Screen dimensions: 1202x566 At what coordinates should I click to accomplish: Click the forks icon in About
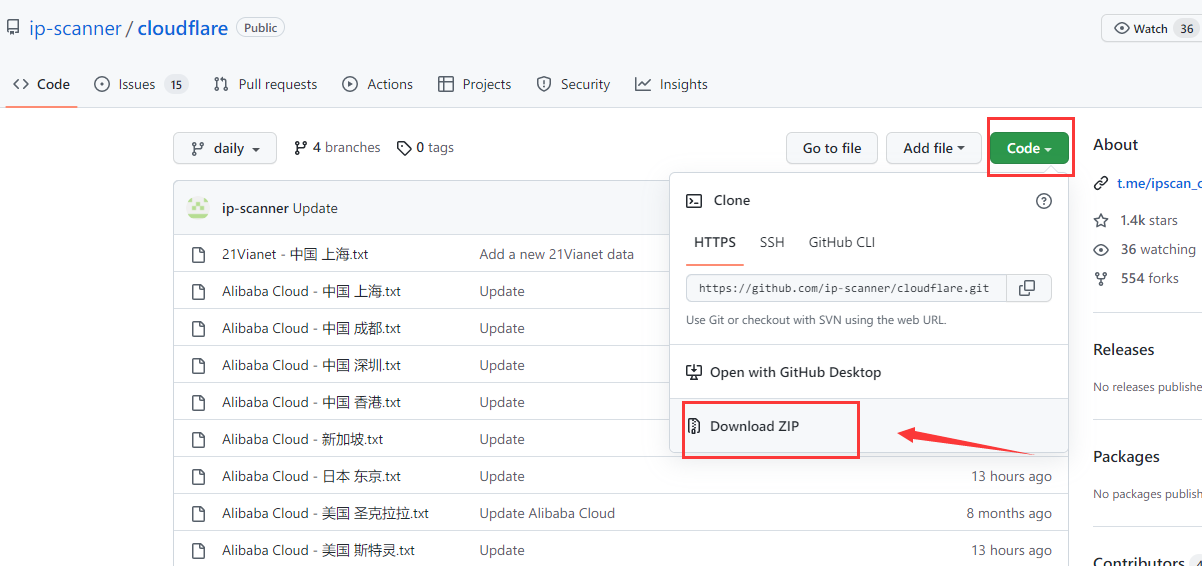[1101, 278]
